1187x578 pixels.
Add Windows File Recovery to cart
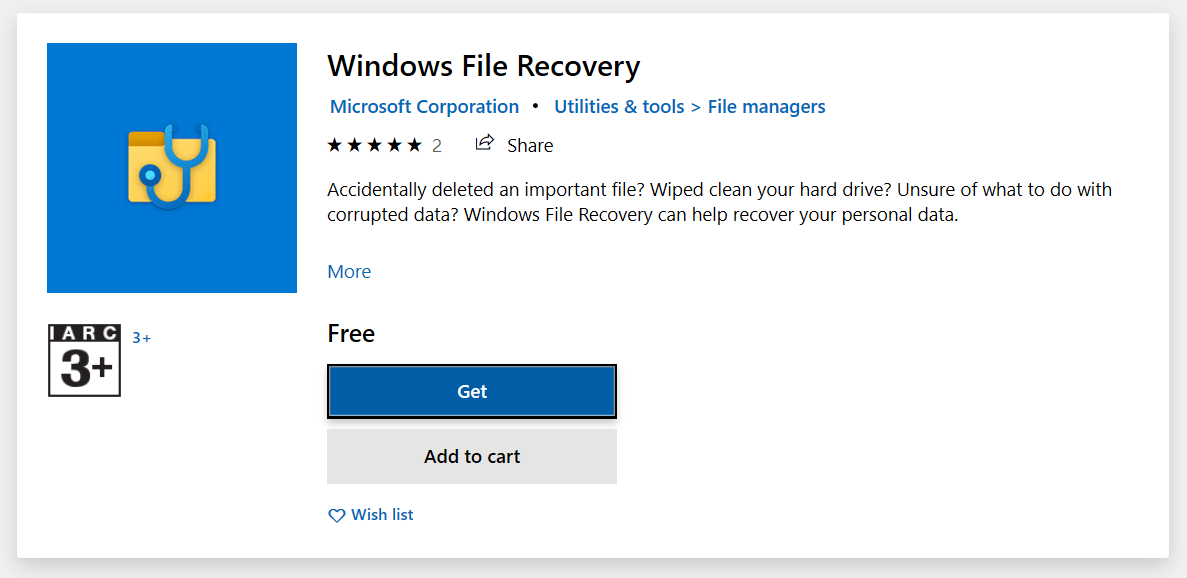pos(471,456)
